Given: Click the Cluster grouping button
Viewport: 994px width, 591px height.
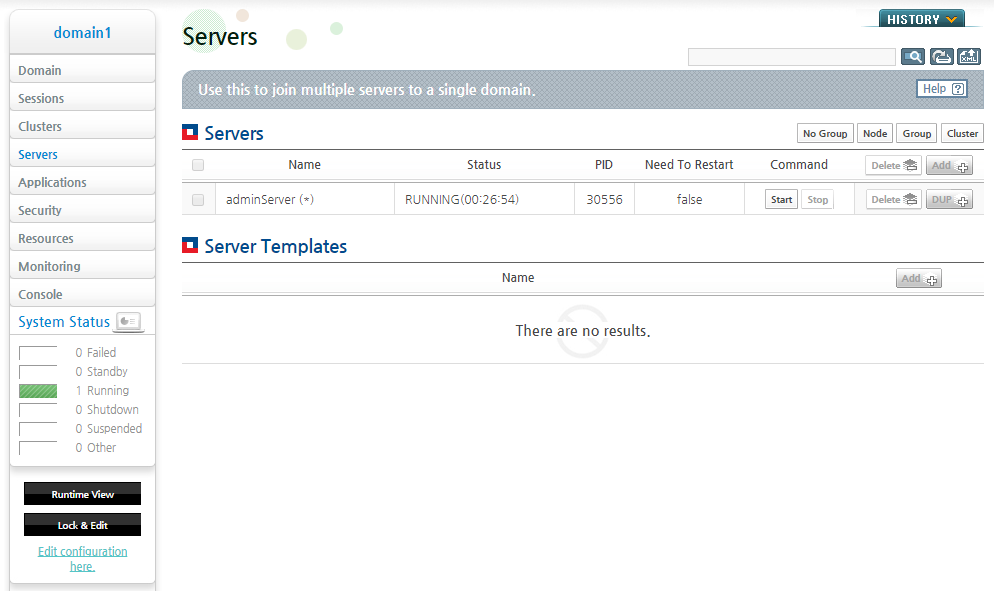Looking at the screenshot, I should click(x=962, y=134).
